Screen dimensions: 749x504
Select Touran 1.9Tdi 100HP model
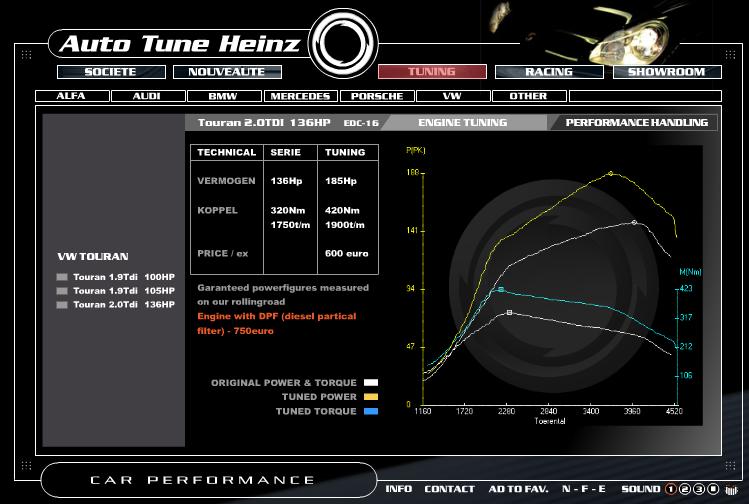(124, 277)
